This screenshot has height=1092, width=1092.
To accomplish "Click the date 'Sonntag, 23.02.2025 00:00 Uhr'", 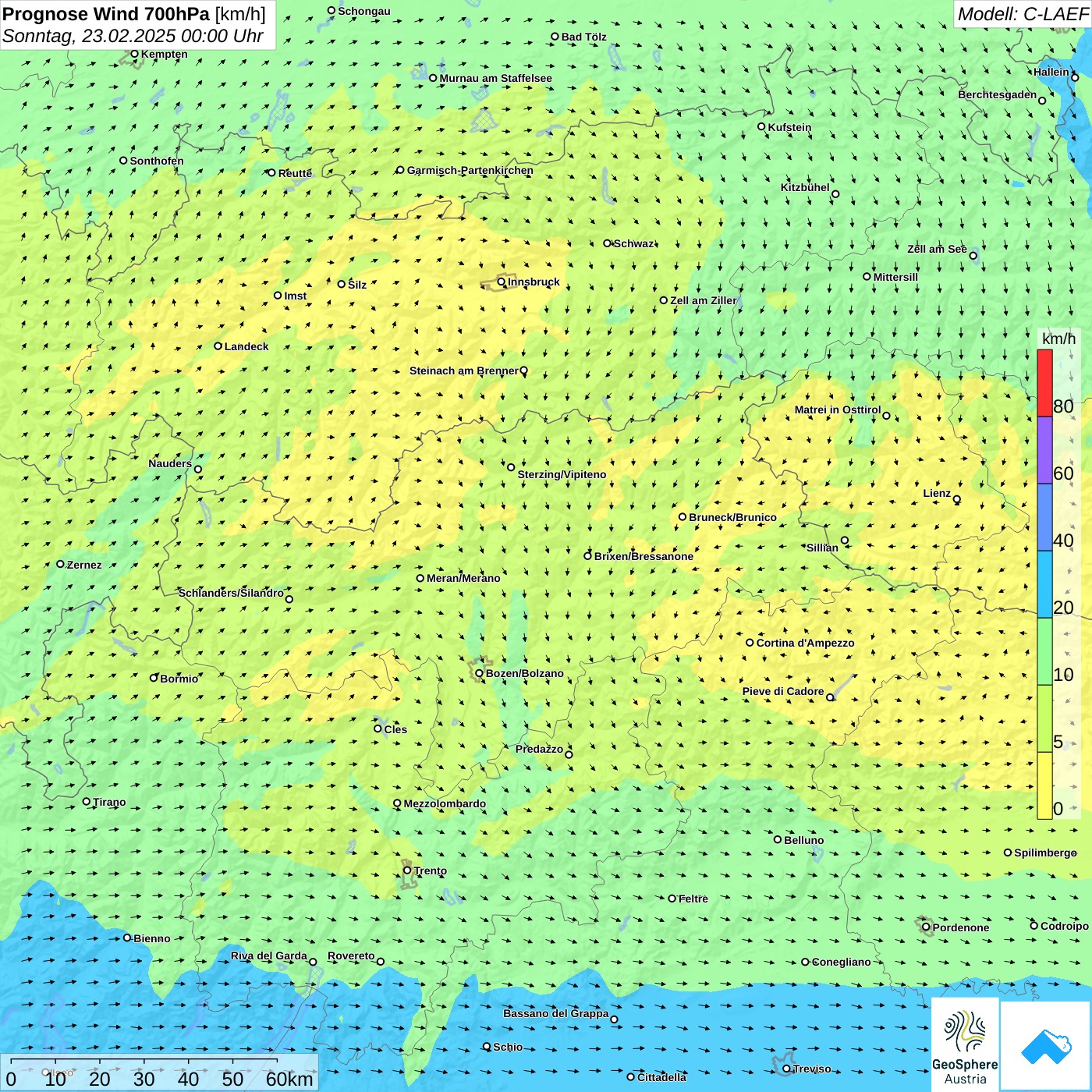I will pyautogui.click(x=133, y=36).
